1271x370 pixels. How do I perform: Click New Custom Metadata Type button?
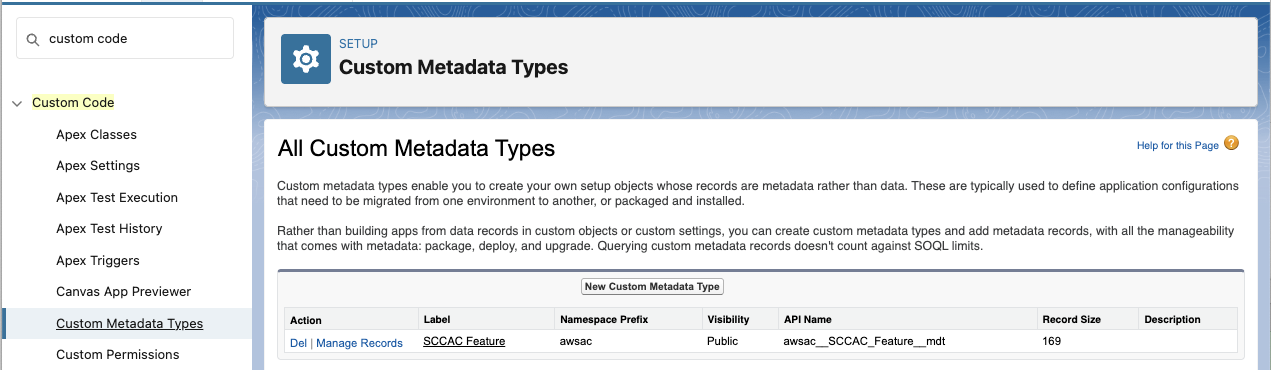[x=652, y=286]
